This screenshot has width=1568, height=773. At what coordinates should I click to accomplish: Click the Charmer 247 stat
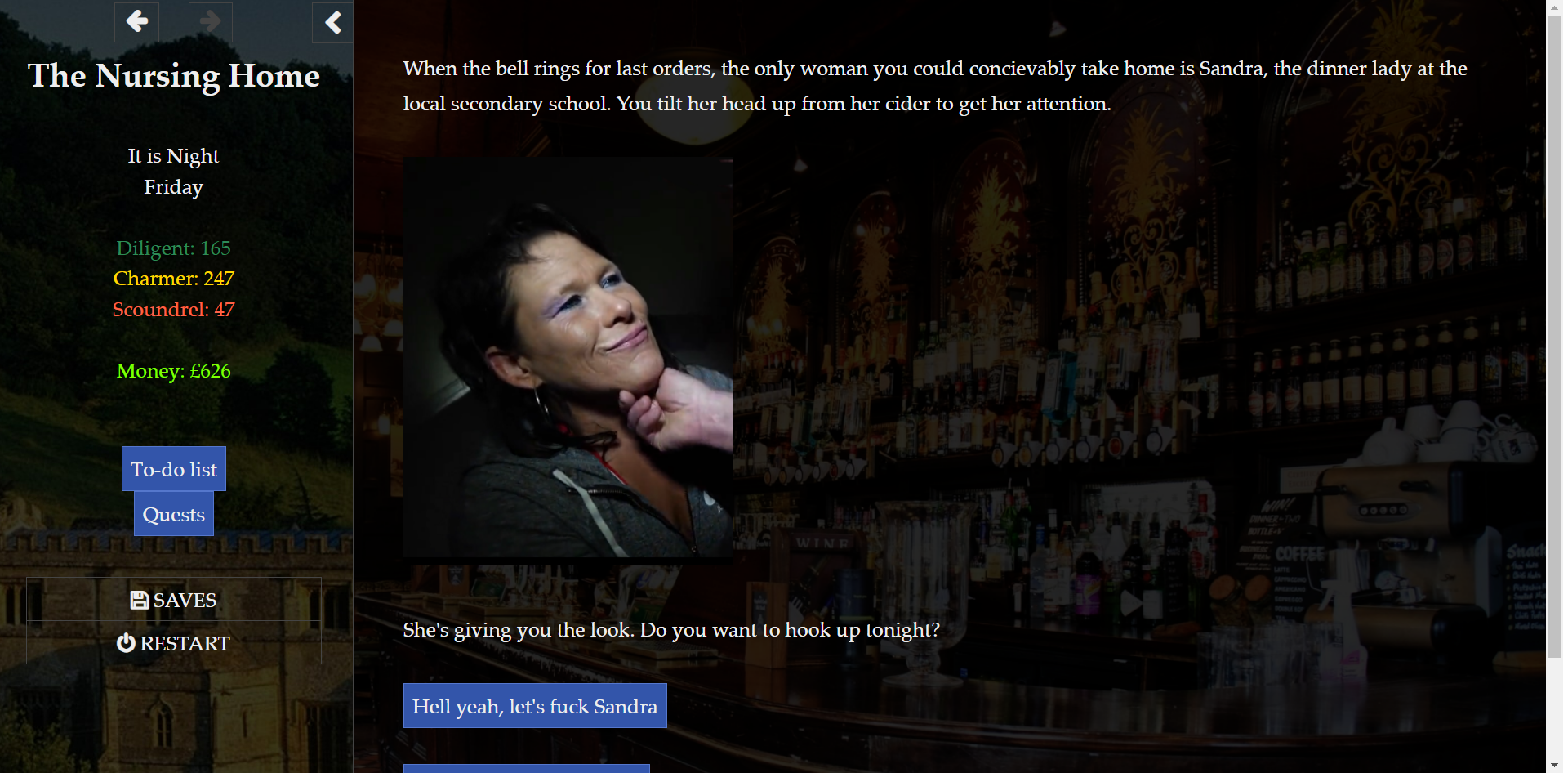(174, 279)
